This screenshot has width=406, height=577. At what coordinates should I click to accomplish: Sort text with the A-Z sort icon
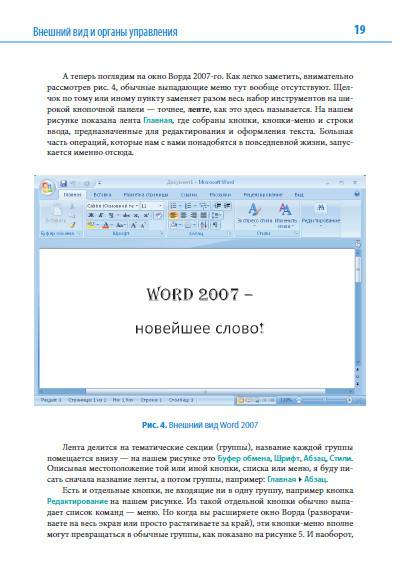tap(203, 224)
